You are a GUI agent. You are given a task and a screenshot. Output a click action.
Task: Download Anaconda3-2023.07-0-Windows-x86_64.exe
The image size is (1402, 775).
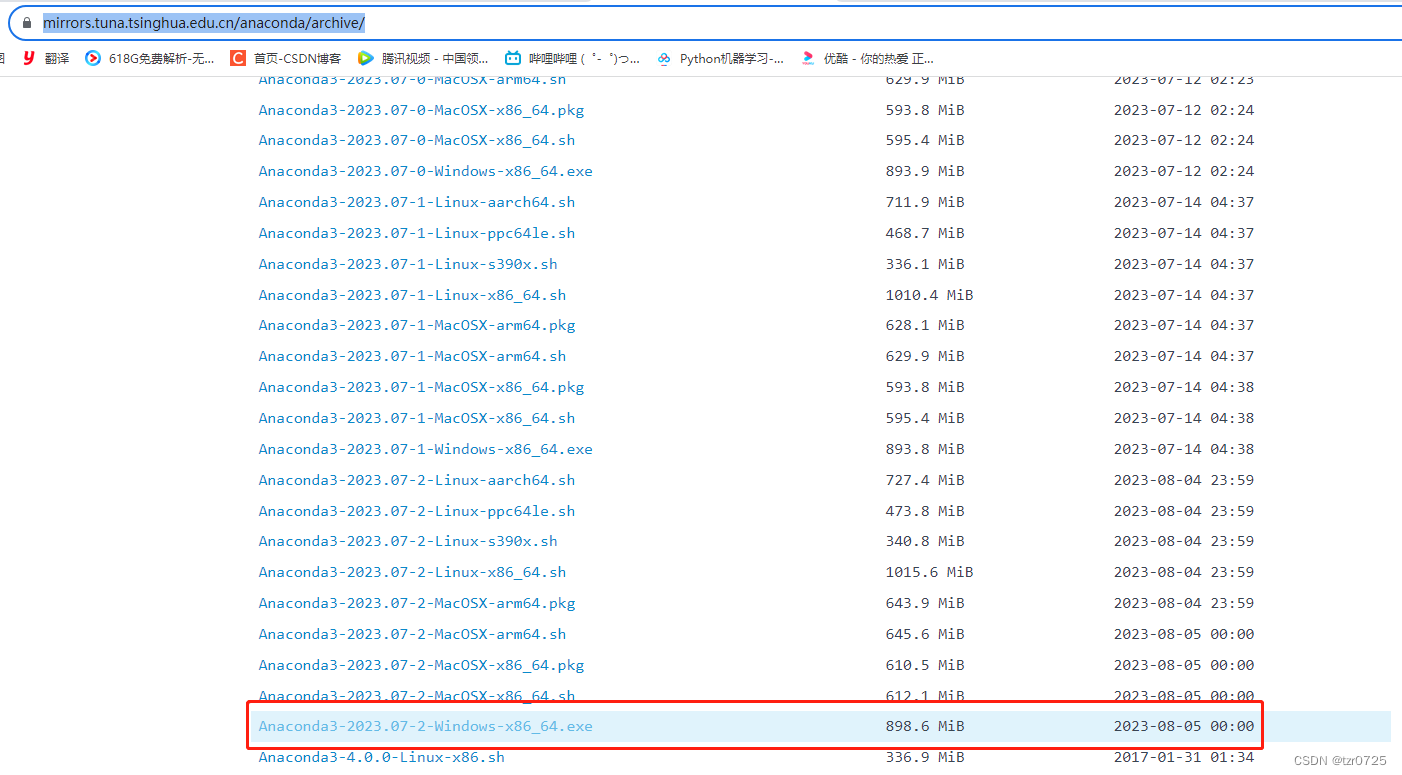[x=425, y=171]
